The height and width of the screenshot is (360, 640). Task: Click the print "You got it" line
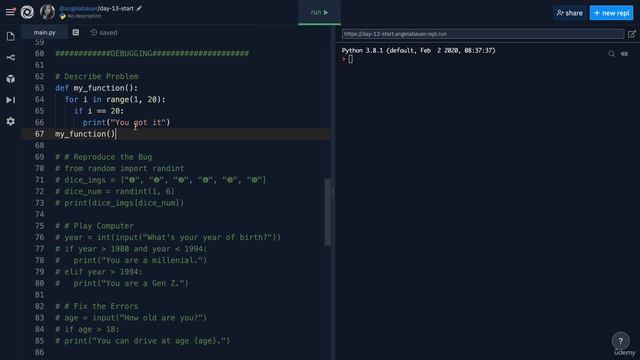pyautogui.click(x=127, y=122)
